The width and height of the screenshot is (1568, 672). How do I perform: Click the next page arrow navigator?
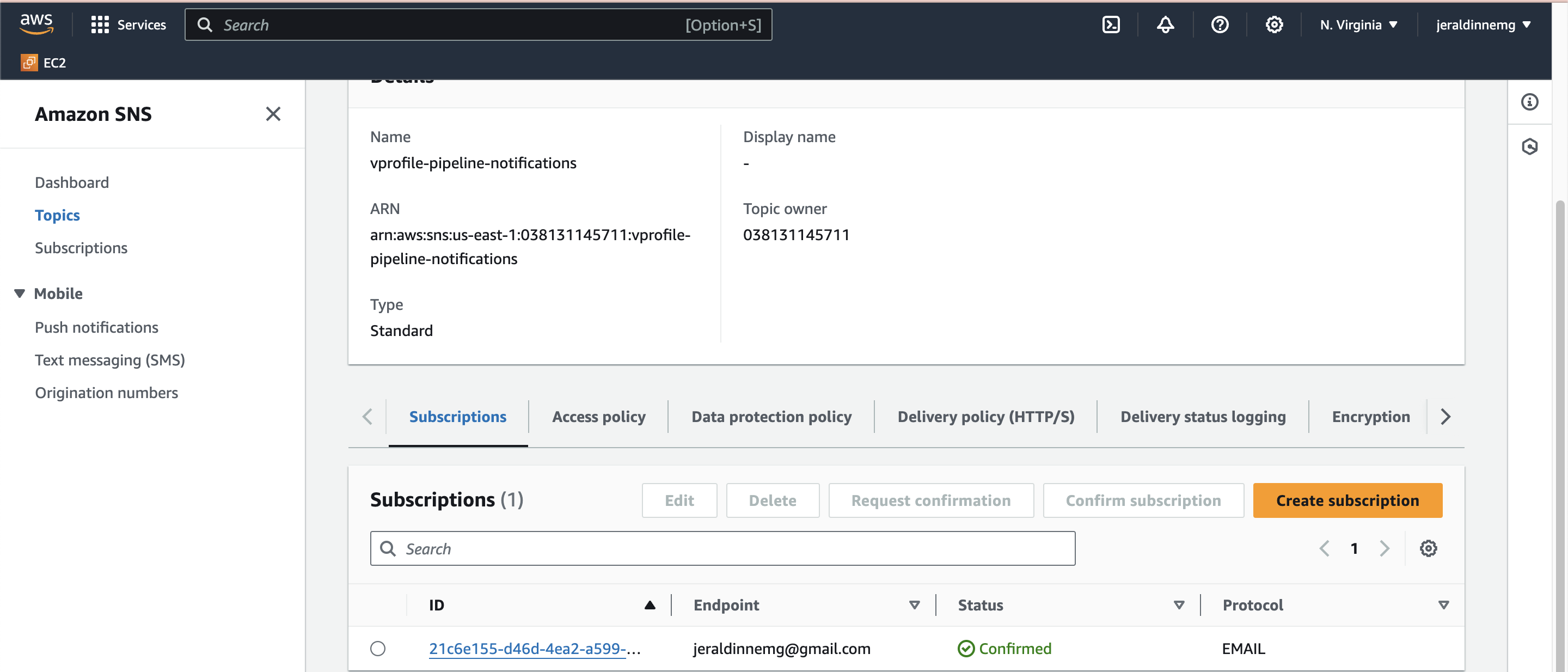click(x=1385, y=546)
